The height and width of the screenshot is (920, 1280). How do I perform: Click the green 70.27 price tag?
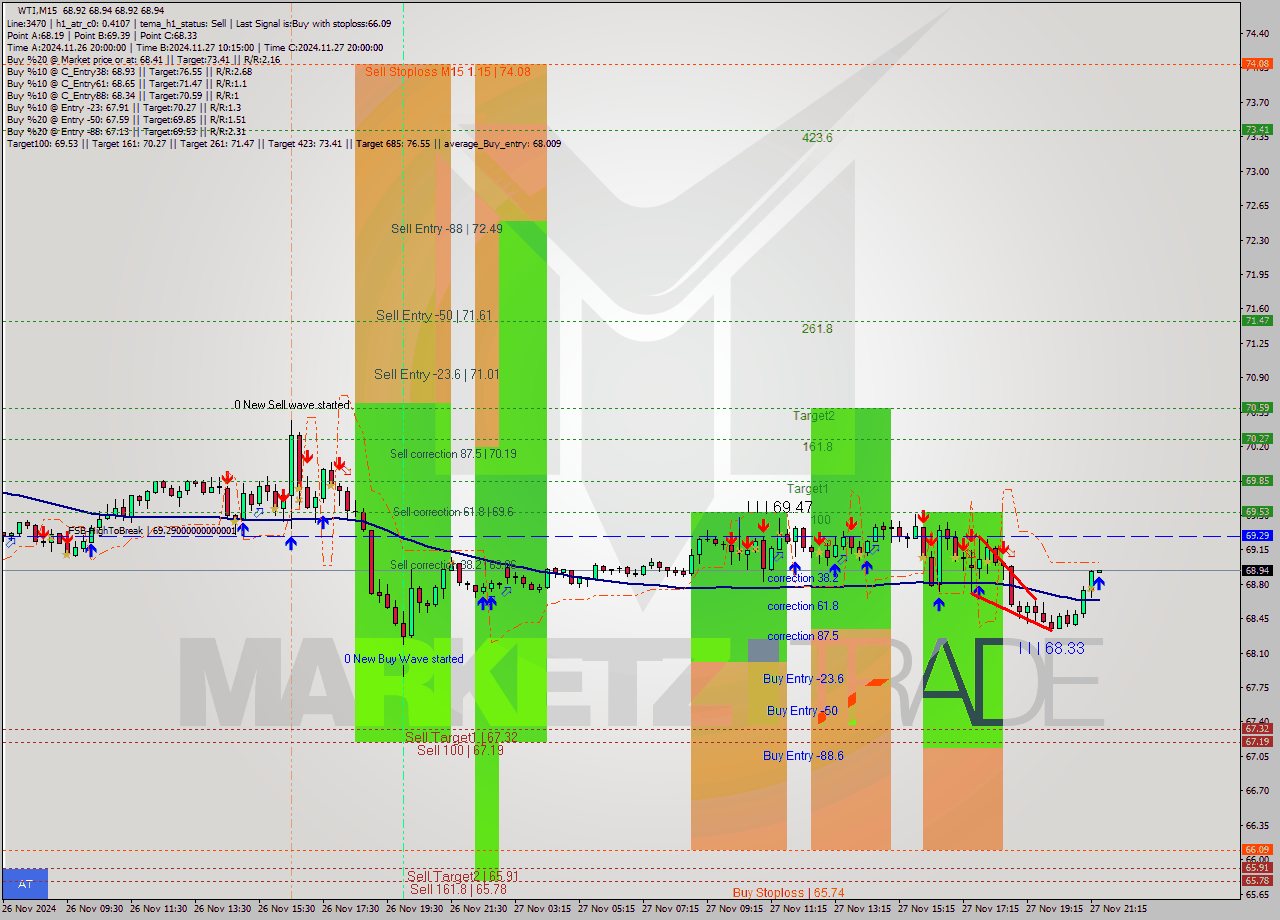pos(1257,439)
